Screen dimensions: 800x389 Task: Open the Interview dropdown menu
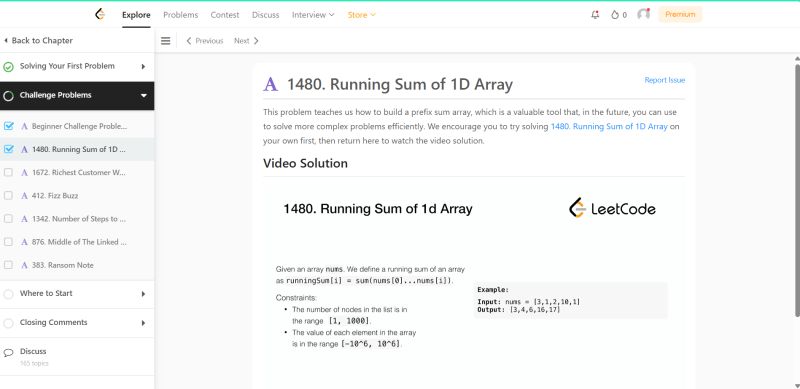[313, 15]
